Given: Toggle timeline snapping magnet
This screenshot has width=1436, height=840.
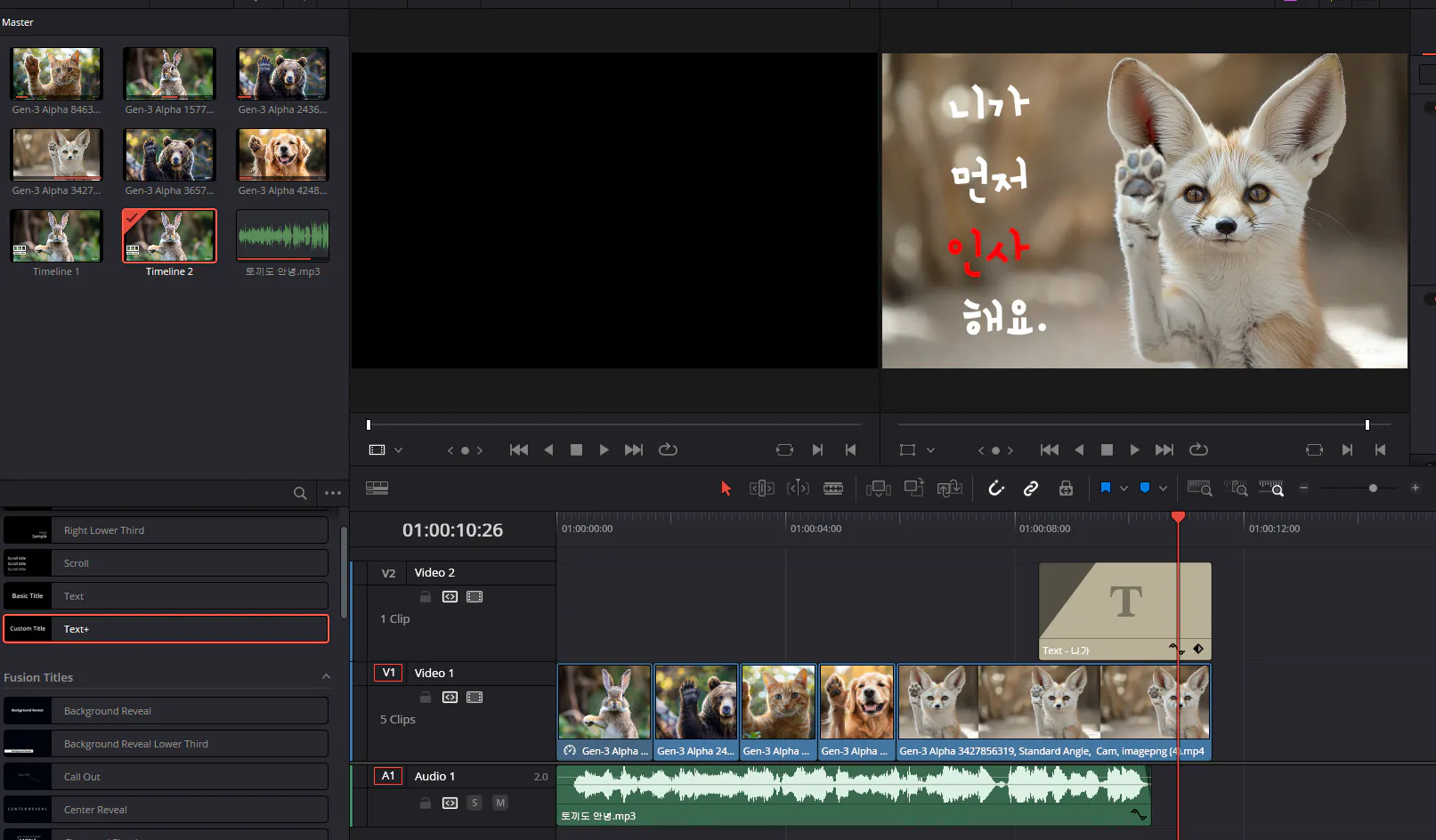Looking at the screenshot, I should pos(995,488).
